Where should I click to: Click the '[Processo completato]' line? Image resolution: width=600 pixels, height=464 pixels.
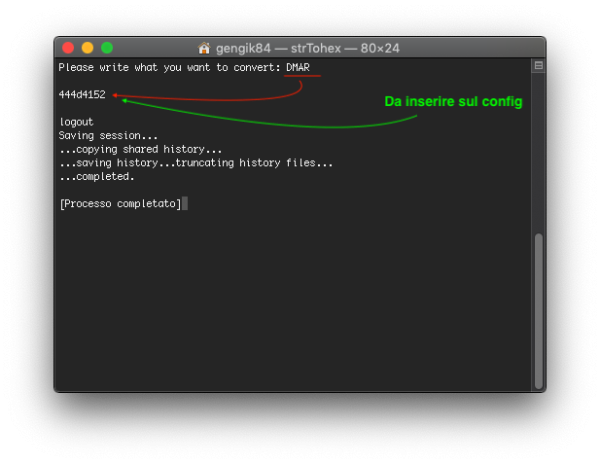[121, 204]
